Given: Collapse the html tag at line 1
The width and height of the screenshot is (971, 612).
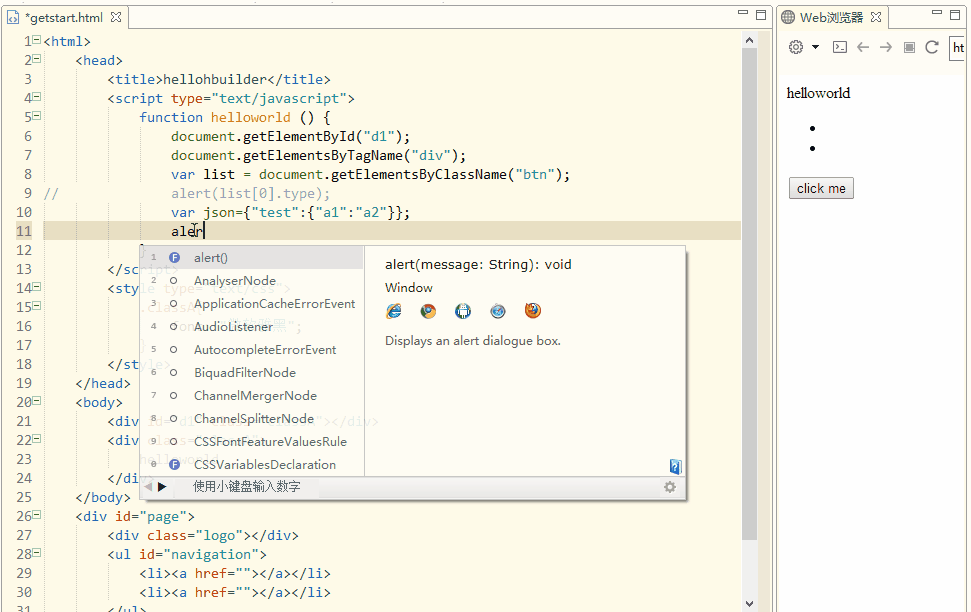Looking at the screenshot, I should point(36,41).
